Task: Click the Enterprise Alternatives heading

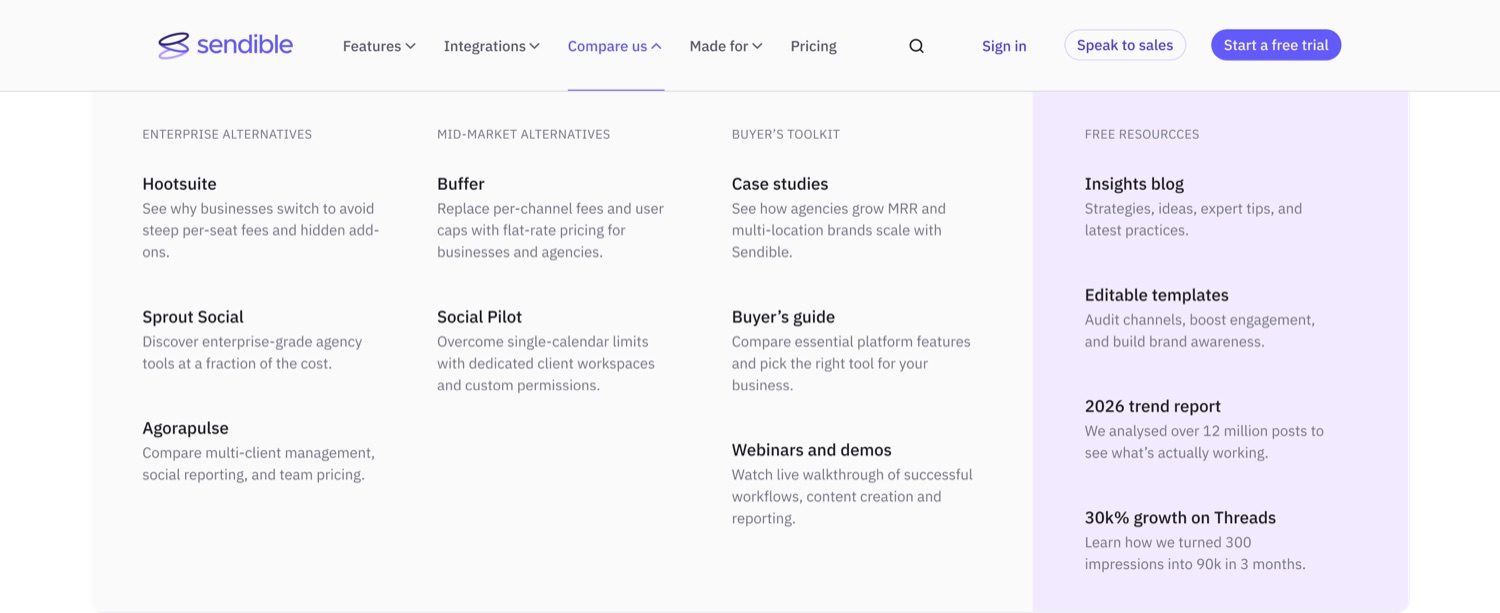Action: pos(227,134)
